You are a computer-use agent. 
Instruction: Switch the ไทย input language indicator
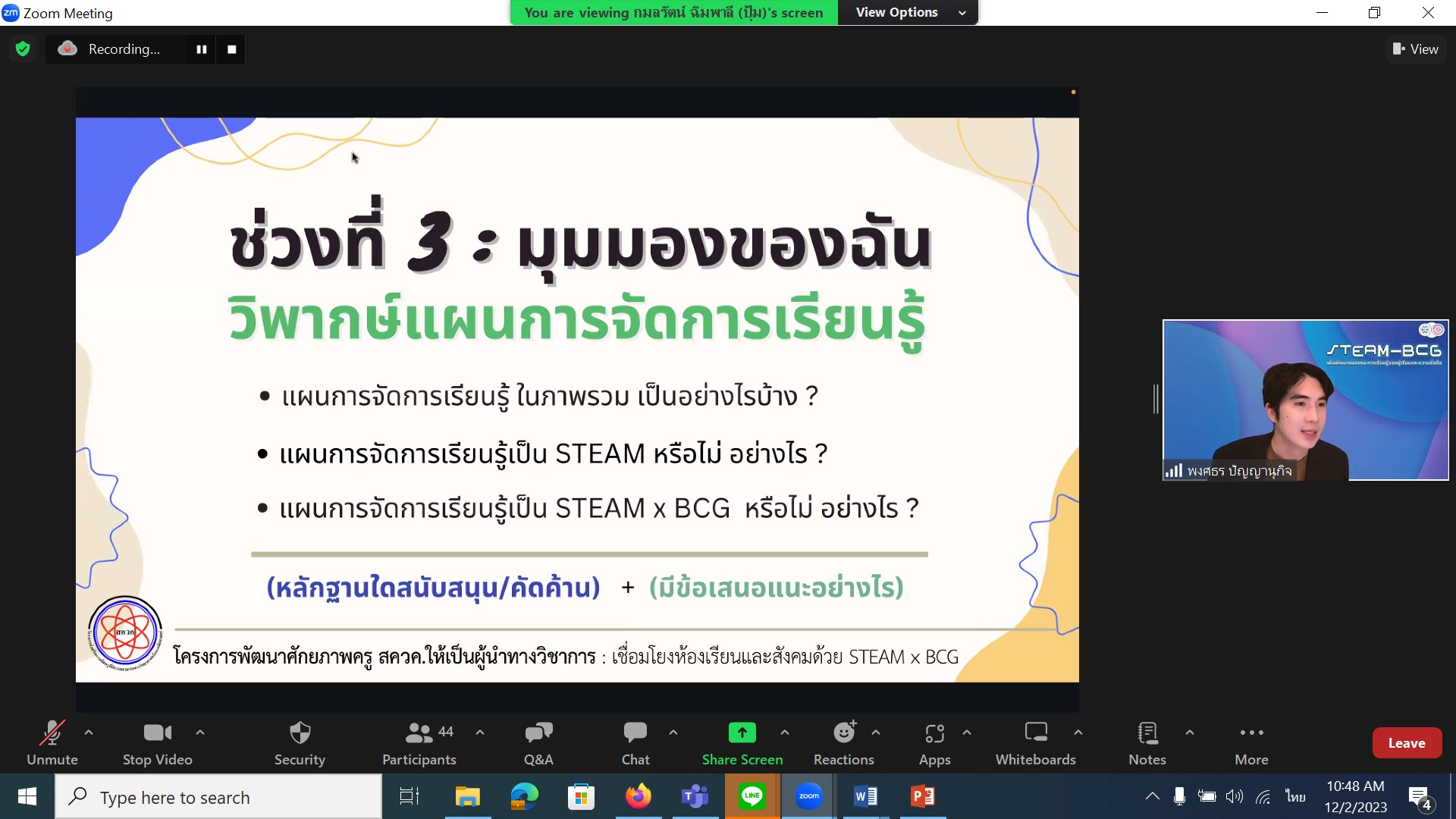[1296, 796]
